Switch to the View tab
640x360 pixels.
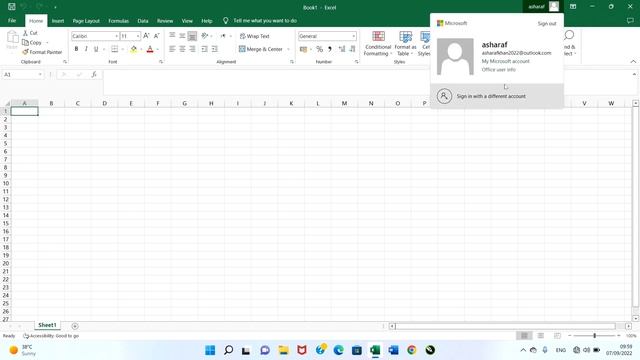tap(187, 21)
